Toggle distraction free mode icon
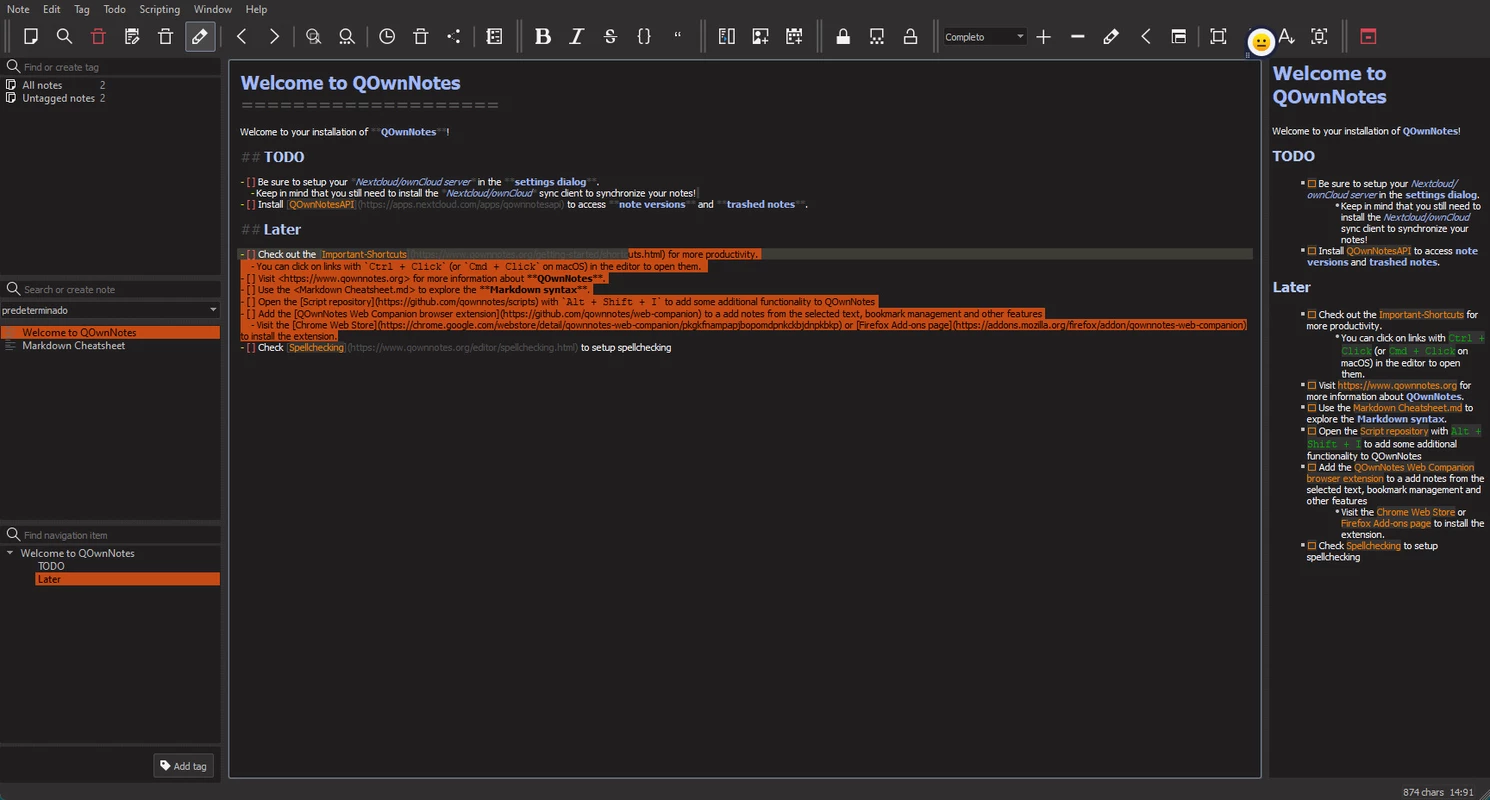This screenshot has width=1490, height=800. 1218,37
